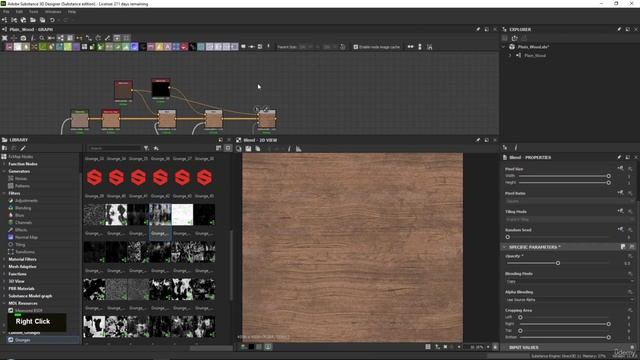This screenshot has width=640, height=360.
Task: Click inheritance icon beside Pixel Size
Action: click(620, 169)
